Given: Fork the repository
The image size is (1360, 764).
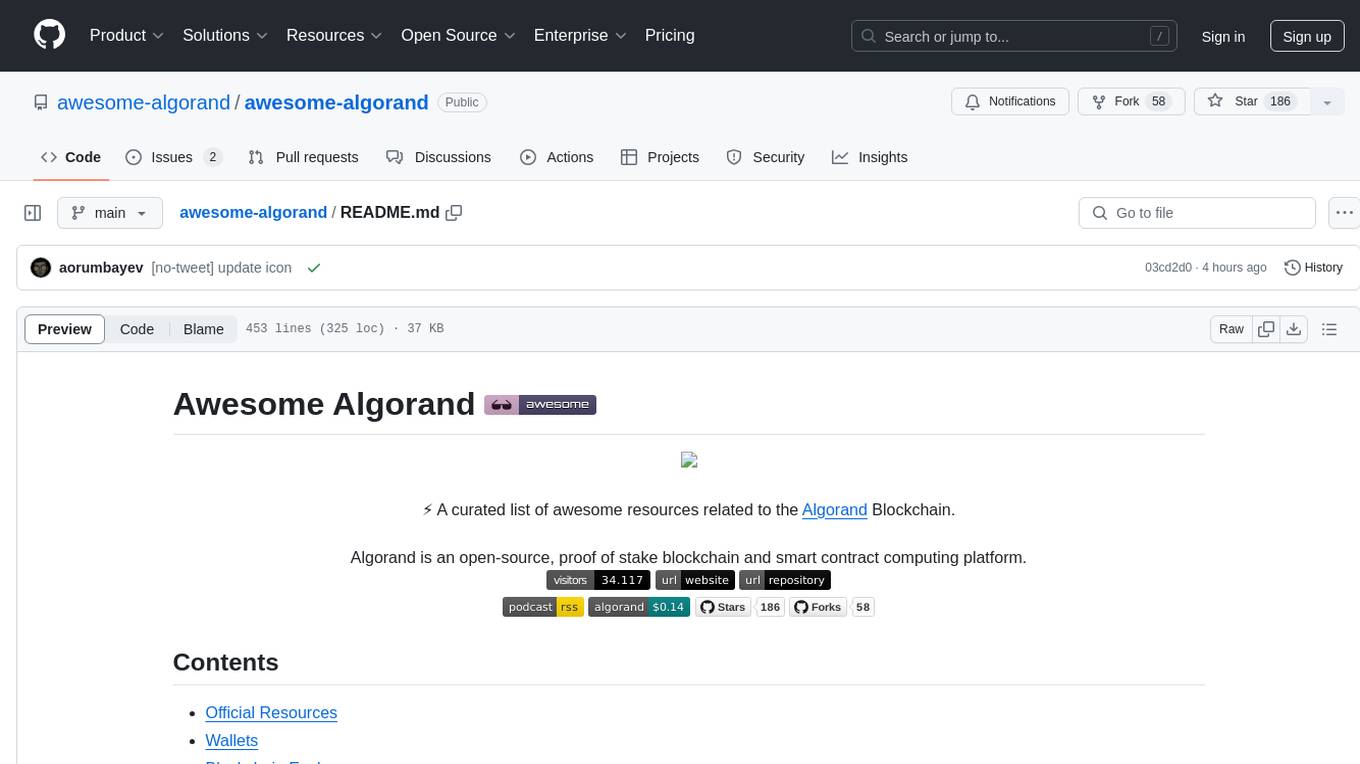Looking at the screenshot, I should pos(1131,102).
